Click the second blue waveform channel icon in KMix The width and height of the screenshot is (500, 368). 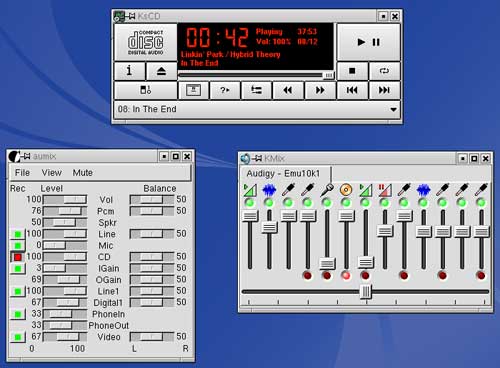423,190
